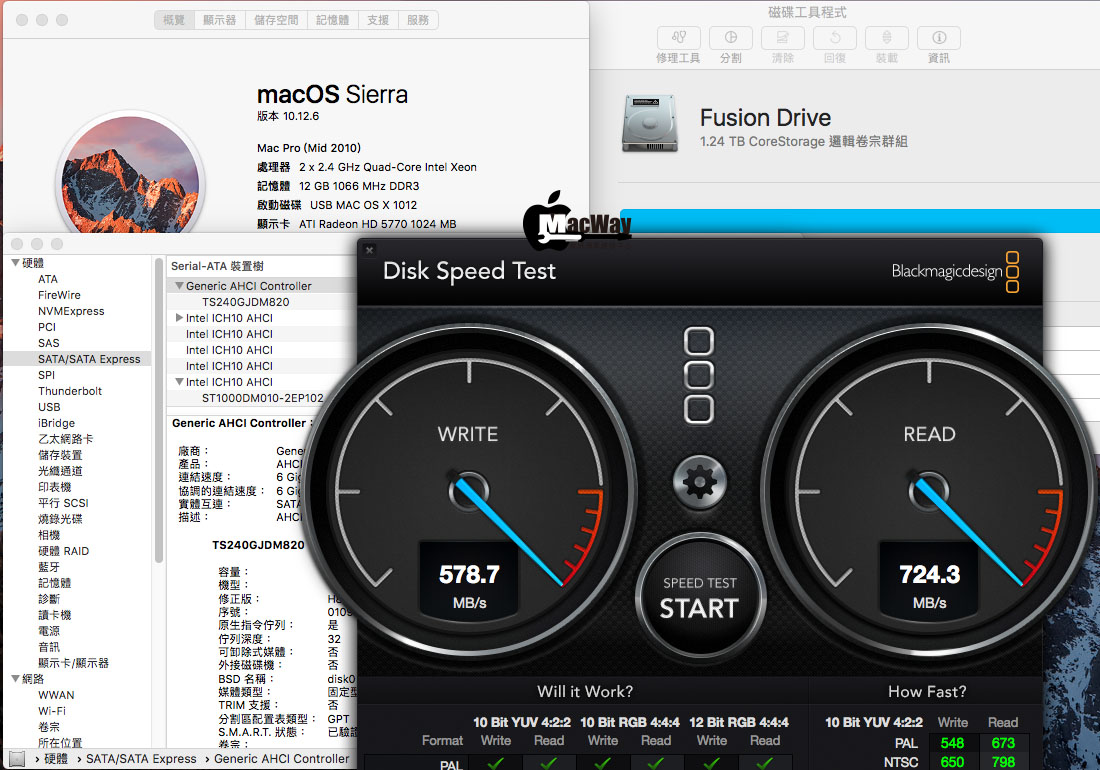This screenshot has width=1100, height=770.
Task: Switch to the 概覽 tab
Action: 174,20
